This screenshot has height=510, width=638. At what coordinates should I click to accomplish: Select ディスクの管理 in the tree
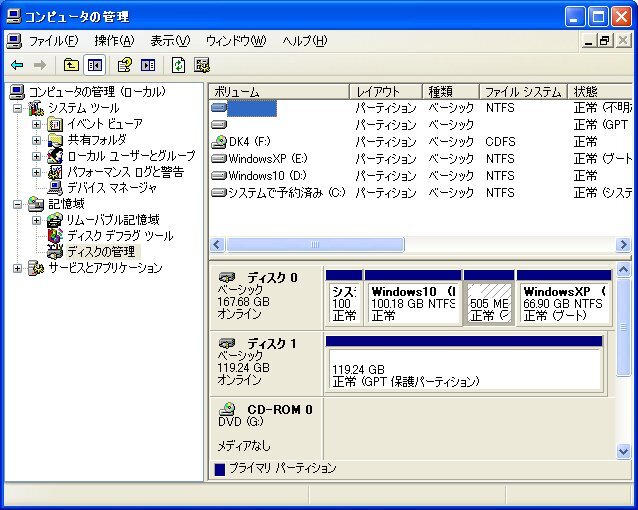pos(100,252)
